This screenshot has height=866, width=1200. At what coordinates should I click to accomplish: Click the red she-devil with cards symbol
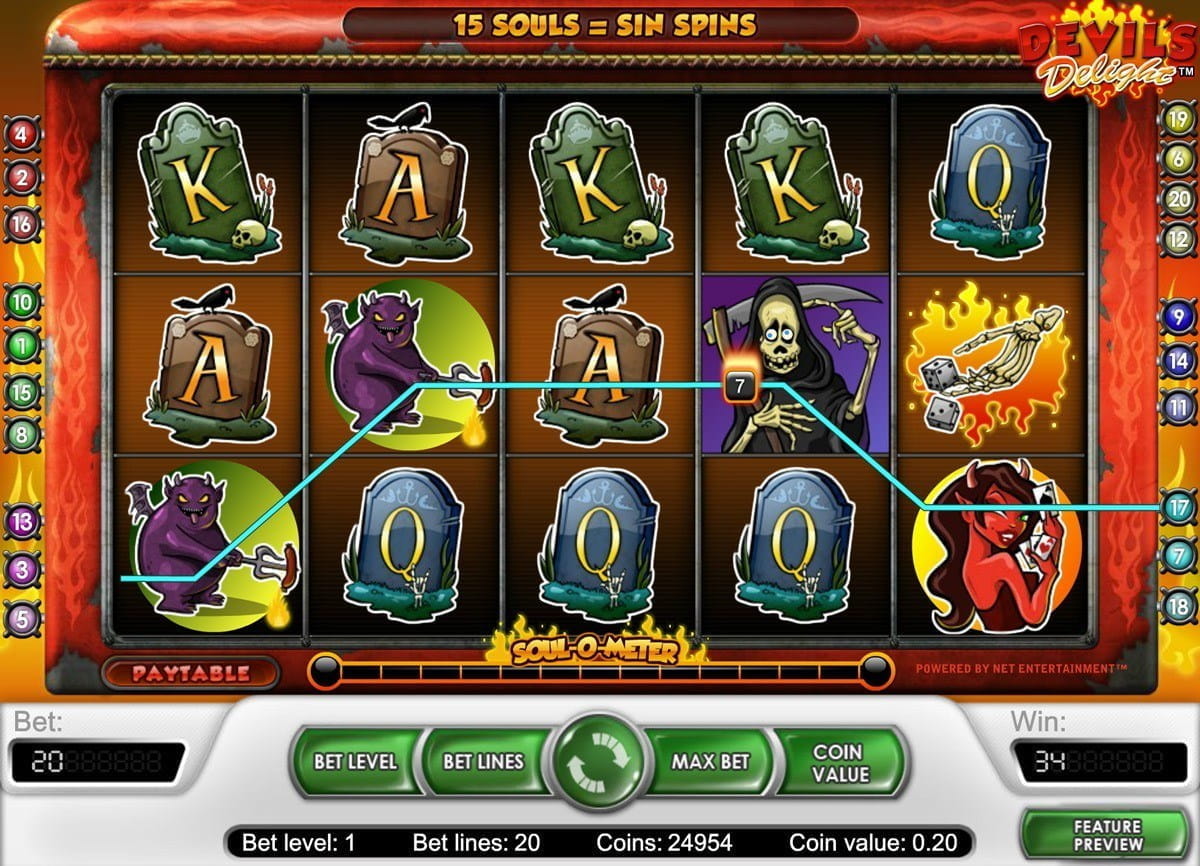coord(991,547)
